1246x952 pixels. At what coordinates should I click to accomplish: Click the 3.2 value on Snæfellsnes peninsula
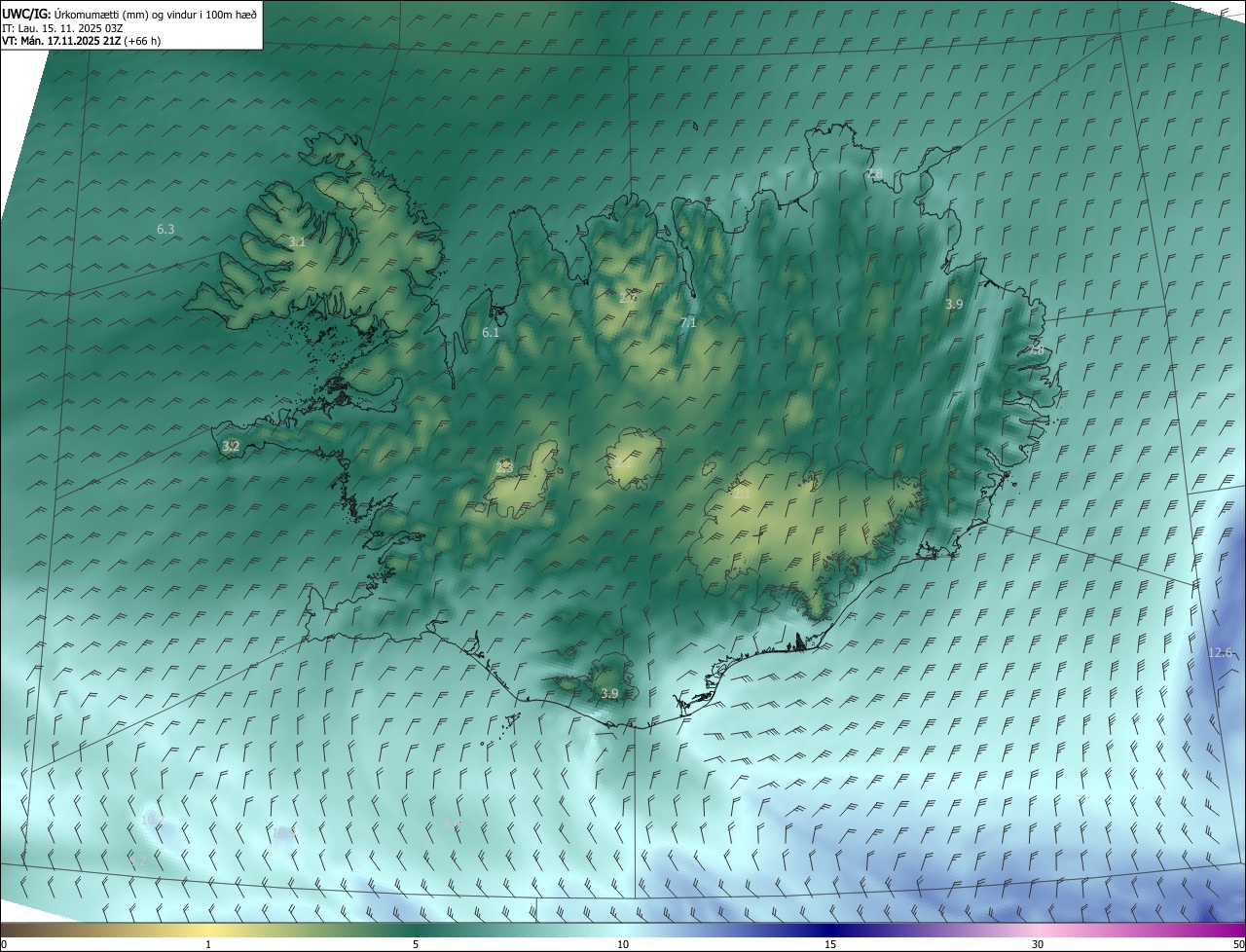pyautogui.click(x=231, y=447)
